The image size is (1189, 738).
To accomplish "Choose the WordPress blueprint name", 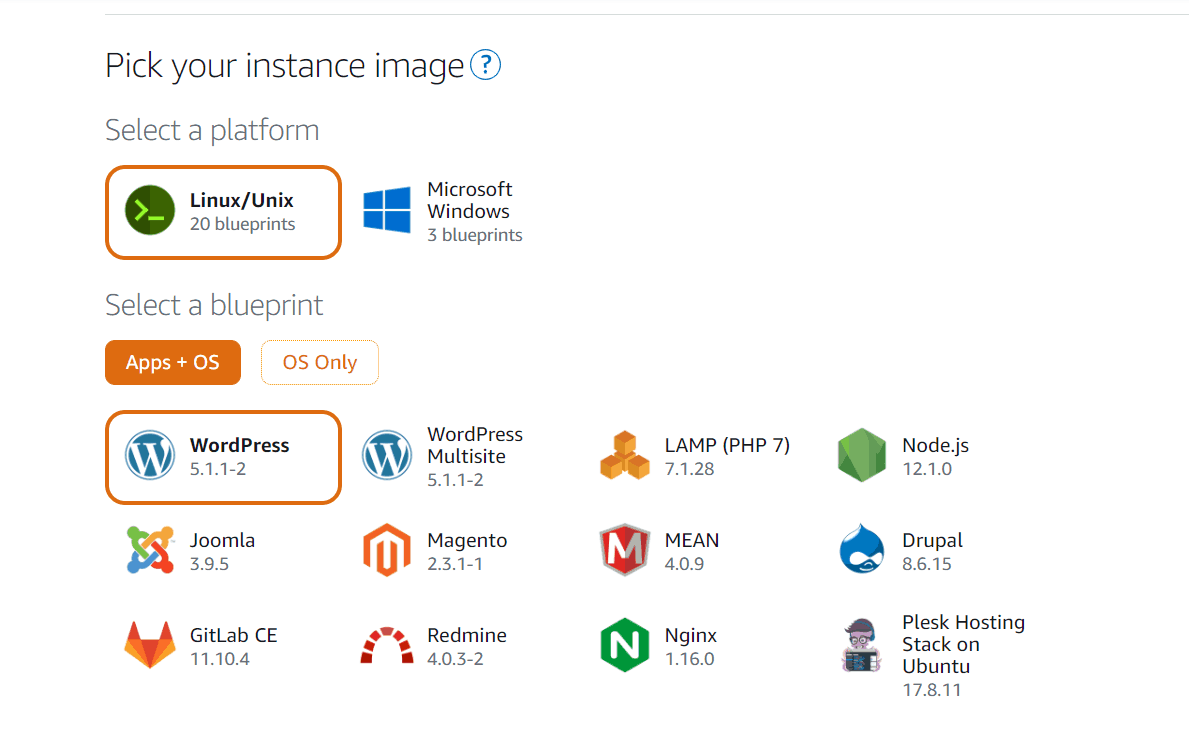I will [x=240, y=445].
